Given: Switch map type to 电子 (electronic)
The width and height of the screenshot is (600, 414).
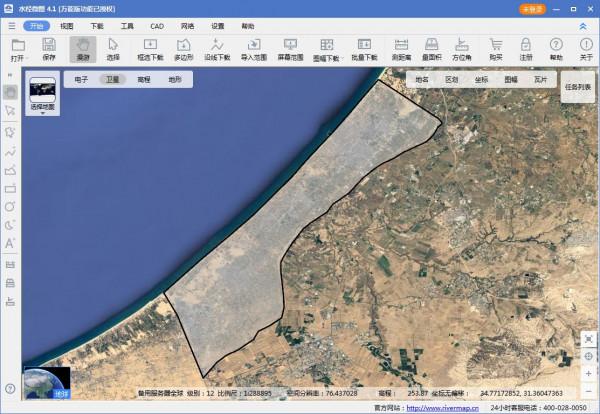Looking at the screenshot, I should click(x=81, y=78).
